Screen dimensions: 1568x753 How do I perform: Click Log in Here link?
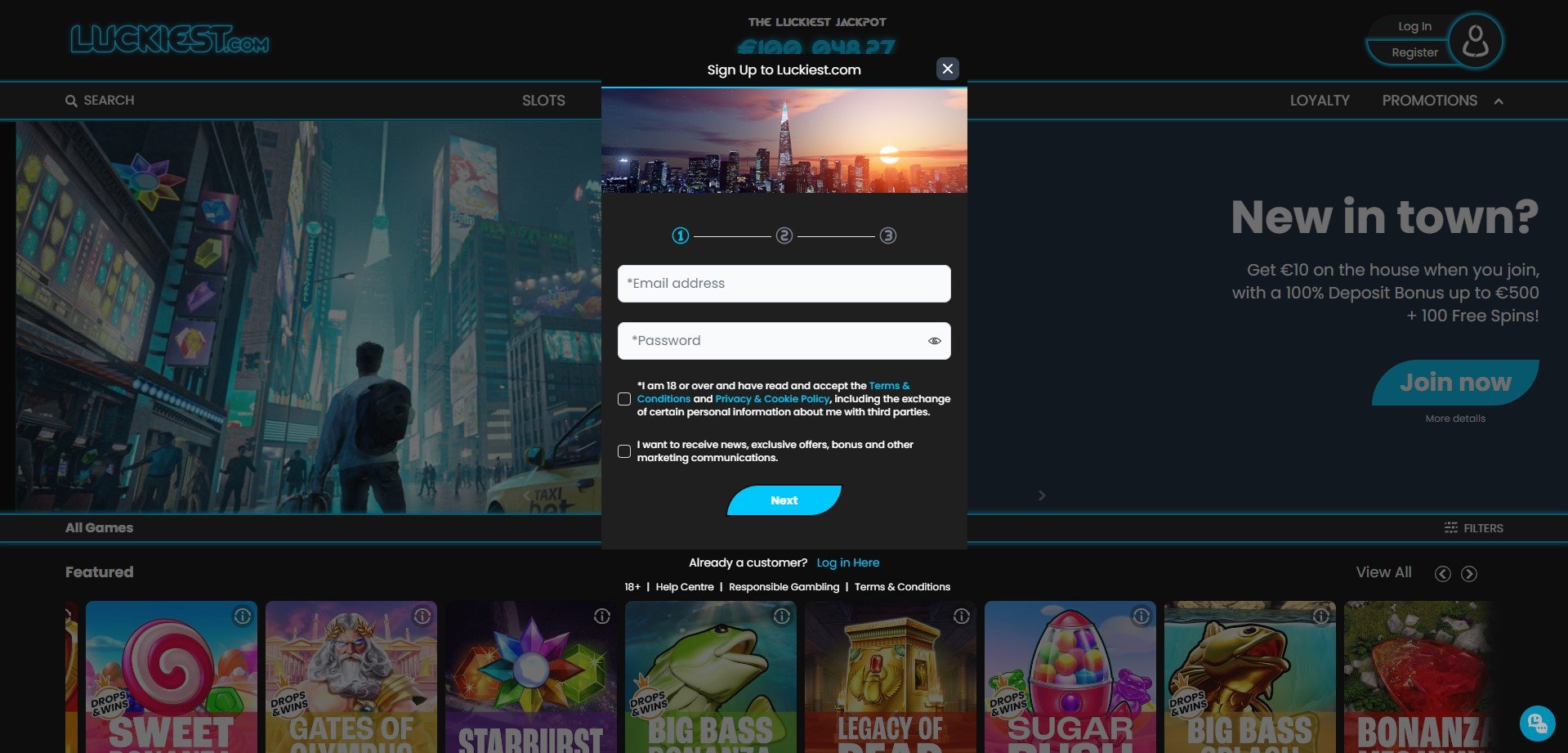point(847,563)
